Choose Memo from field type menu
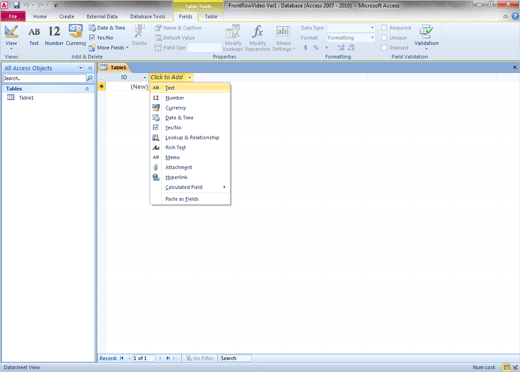The height and width of the screenshot is (372, 520). [190, 157]
